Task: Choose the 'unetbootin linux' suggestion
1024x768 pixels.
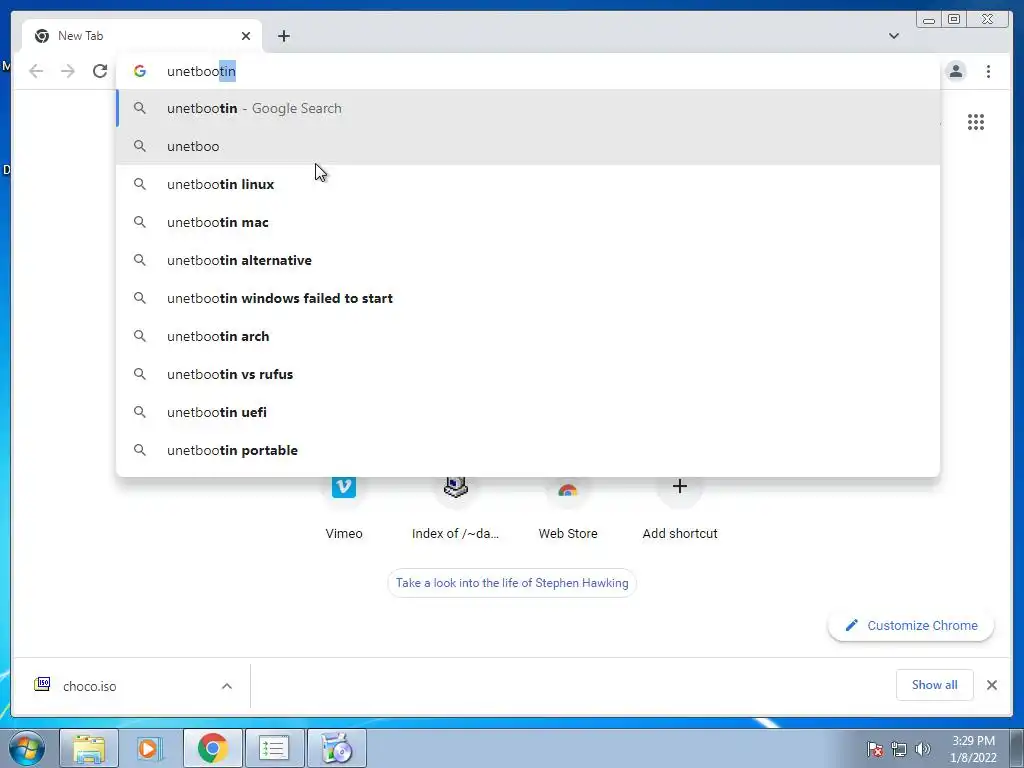Action: coord(528,184)
